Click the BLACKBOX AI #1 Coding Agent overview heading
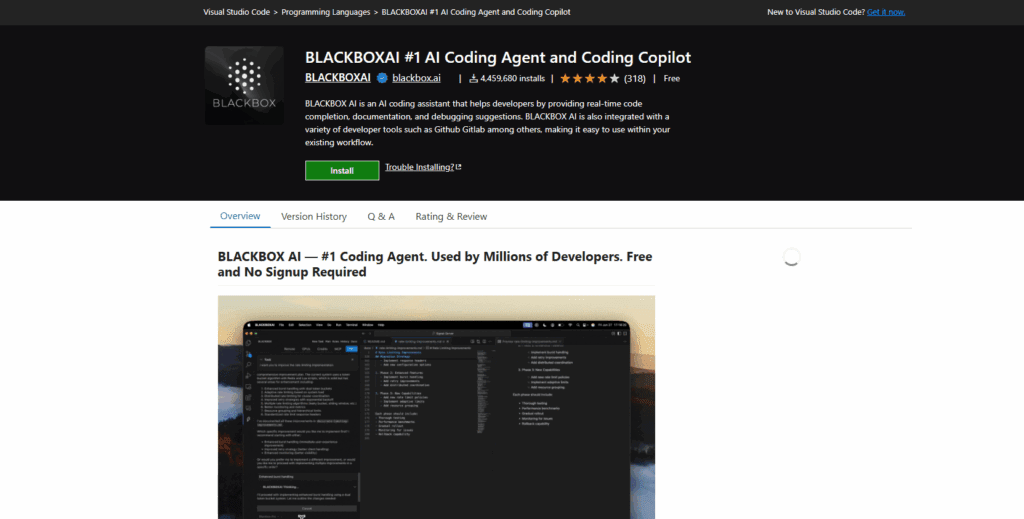1024x519 pixels. tap(435, 264)
